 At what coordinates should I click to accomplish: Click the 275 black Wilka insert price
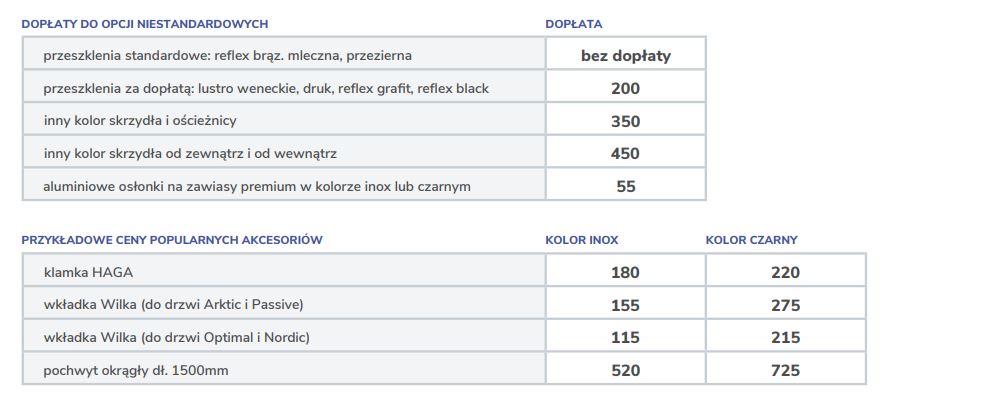(785, 304)
